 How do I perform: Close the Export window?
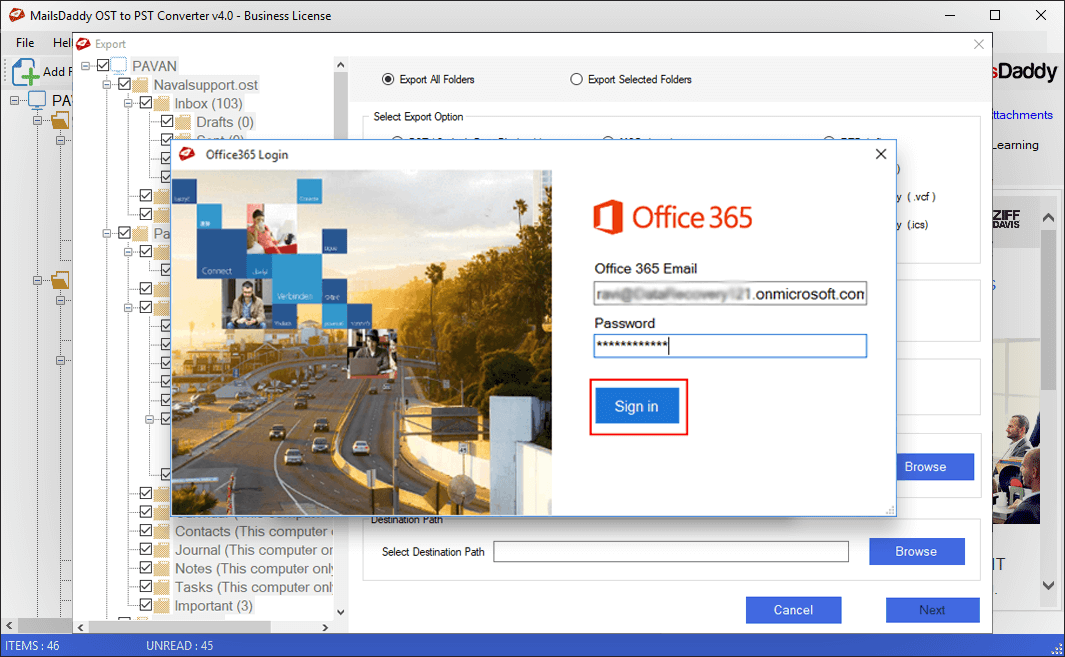(979, 44)
